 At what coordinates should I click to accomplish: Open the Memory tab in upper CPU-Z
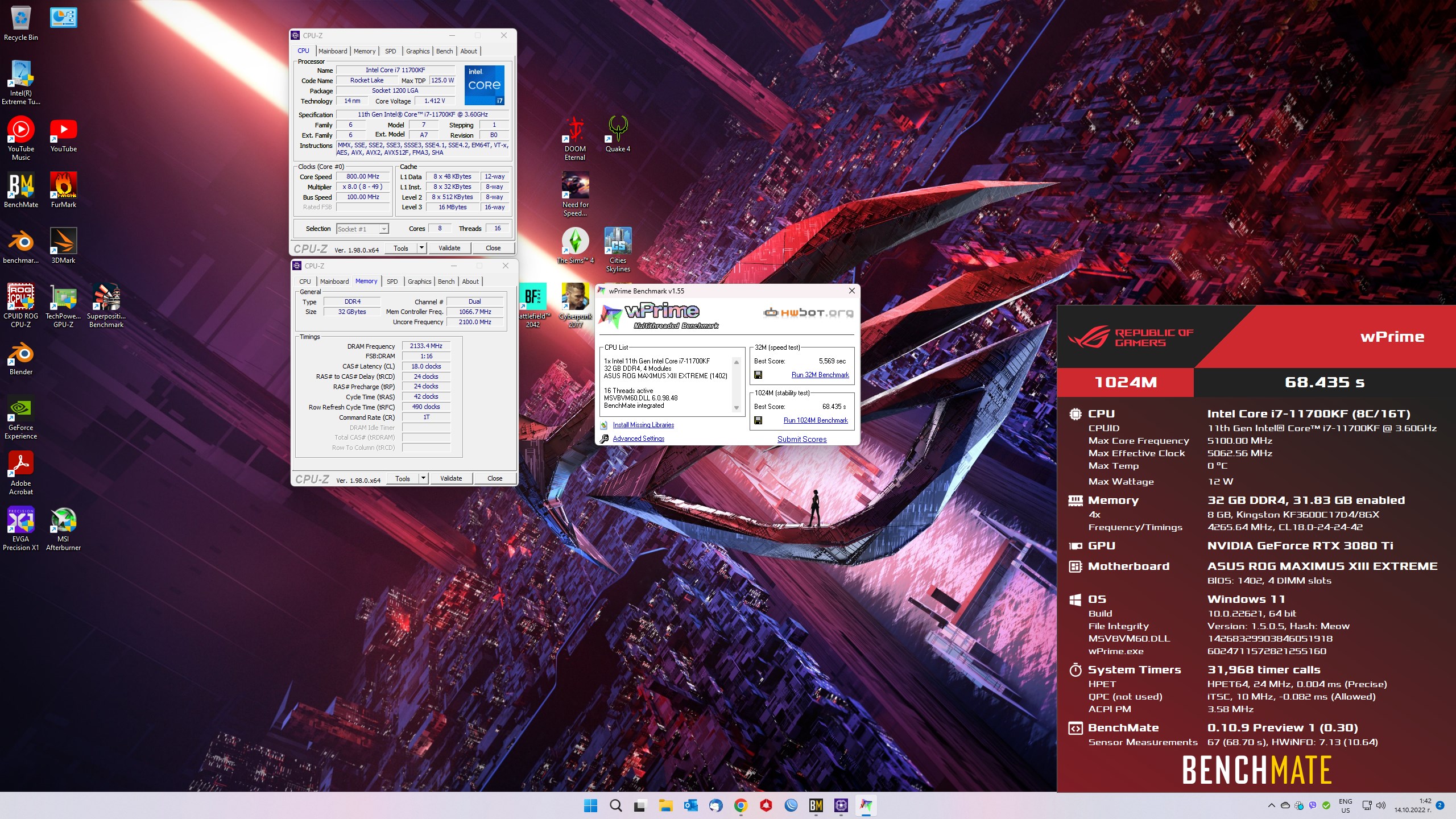point(365,51)
